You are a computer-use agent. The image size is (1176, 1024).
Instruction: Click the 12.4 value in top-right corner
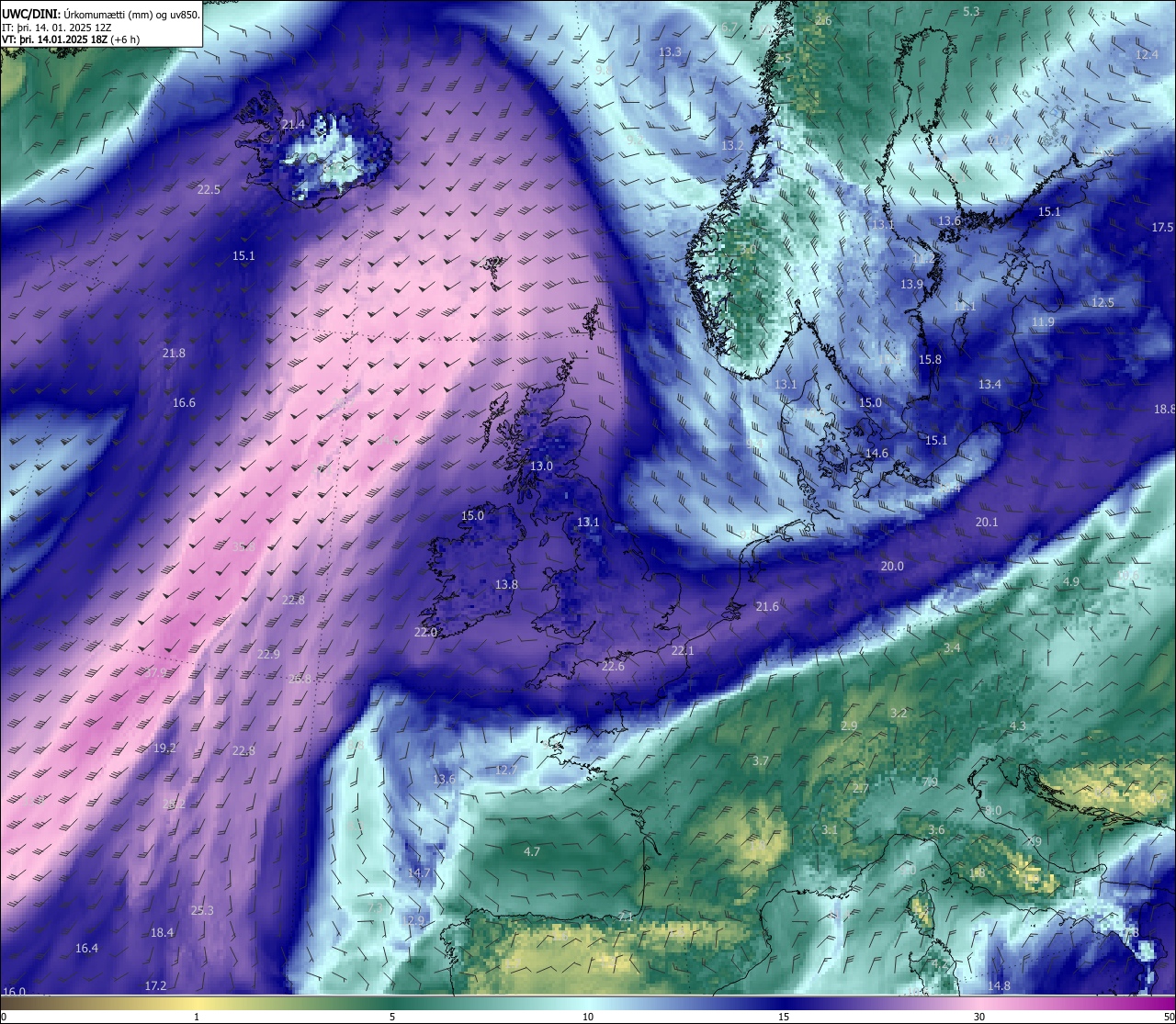(x=1147, y=54)
